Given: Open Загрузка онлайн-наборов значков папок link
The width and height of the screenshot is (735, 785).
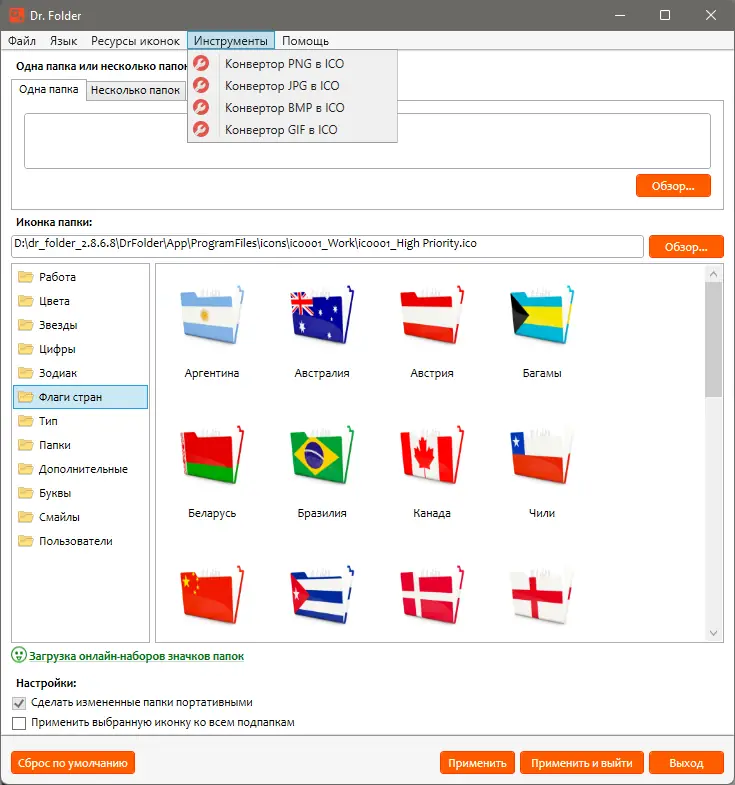Looking at the screenshot, I should (x=136, y=656).
